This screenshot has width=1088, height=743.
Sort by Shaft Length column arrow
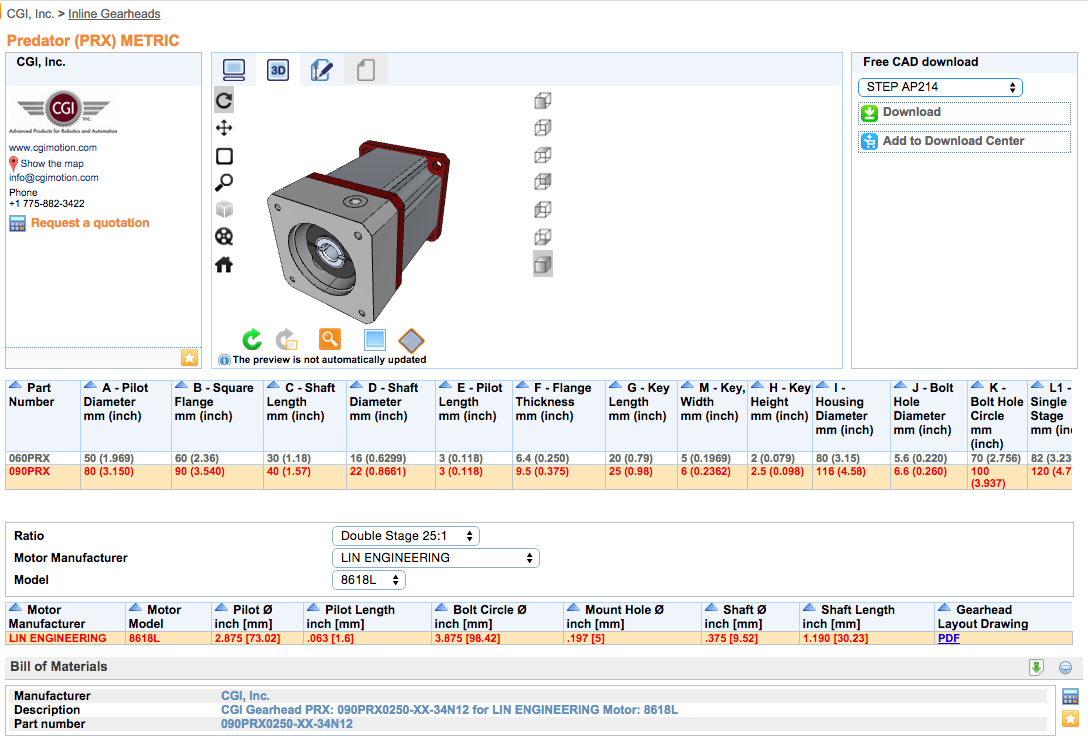810,607
